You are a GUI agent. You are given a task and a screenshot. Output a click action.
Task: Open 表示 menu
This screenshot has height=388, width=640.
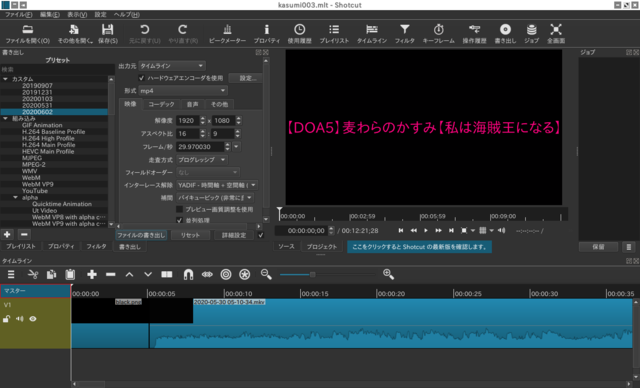[77, 15]
